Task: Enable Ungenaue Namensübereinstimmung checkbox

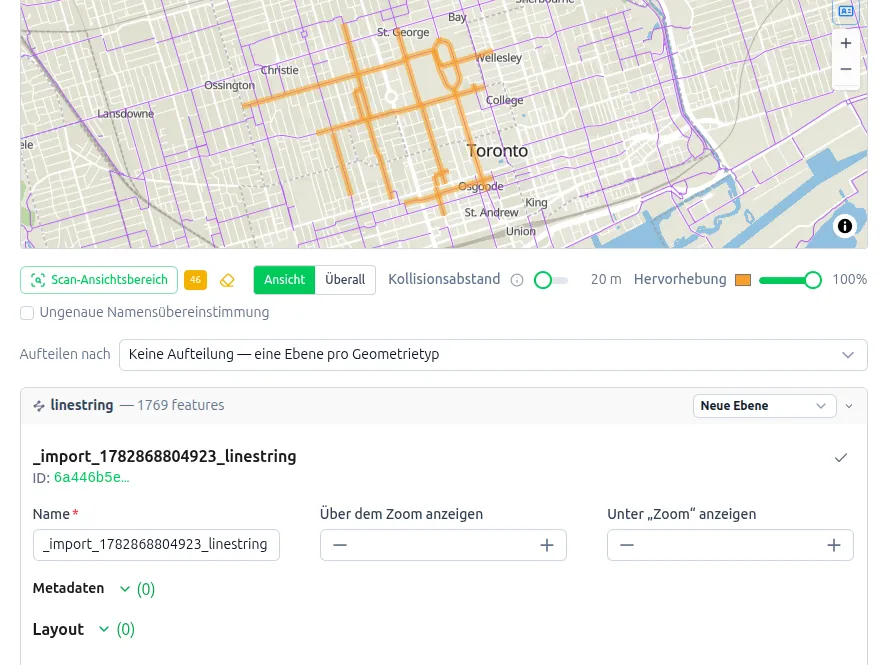Action: point(27,313)
